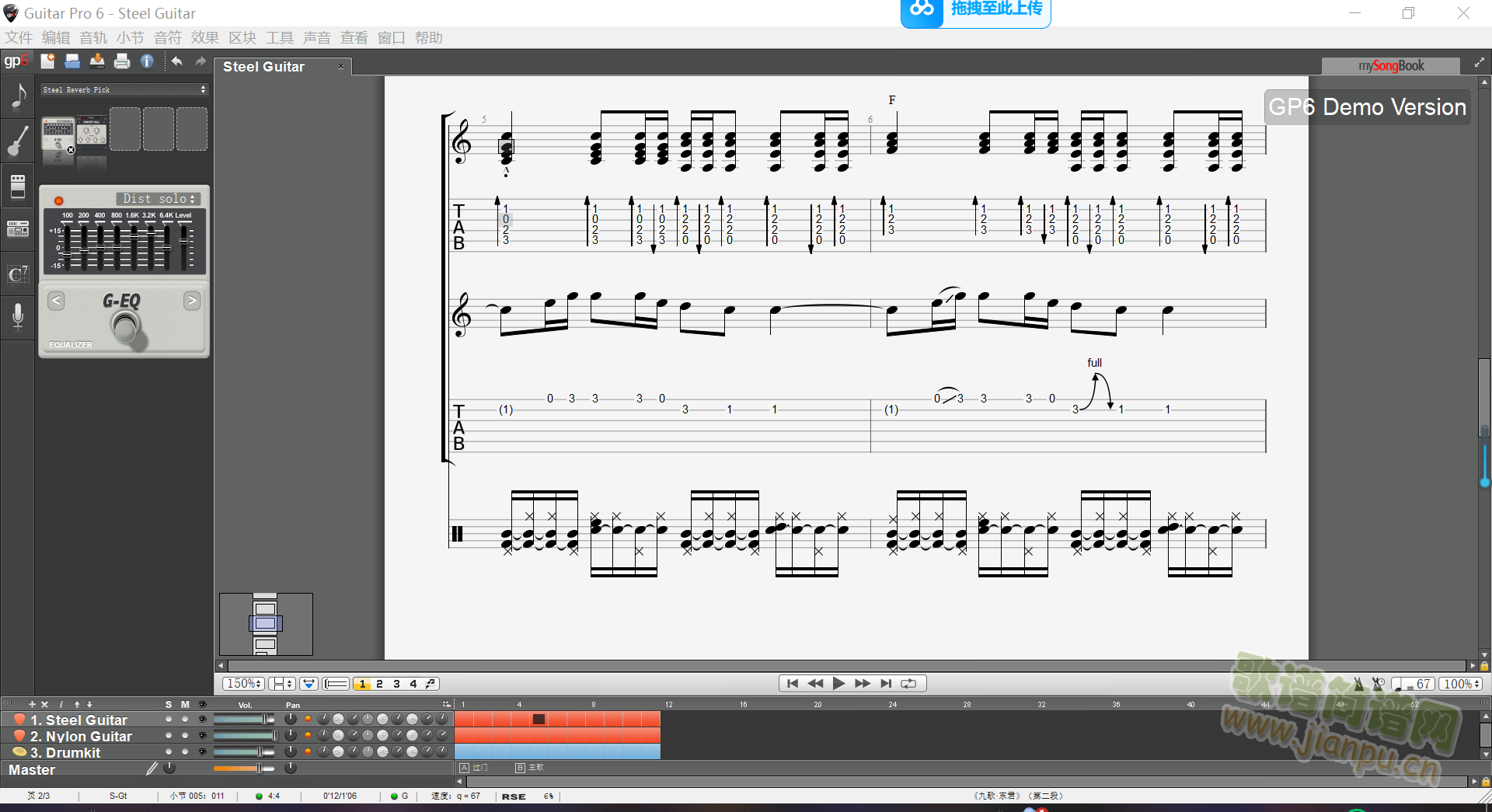Image resolution: width=1492 pixels, height=812 pixels.
Task: Toggle solo for Steel Guitar track
Action: coord(169,720)
